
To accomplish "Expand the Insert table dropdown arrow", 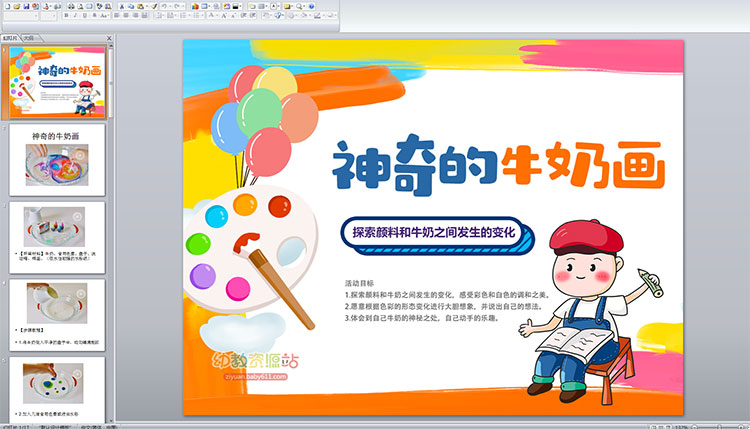I will 210,6.
